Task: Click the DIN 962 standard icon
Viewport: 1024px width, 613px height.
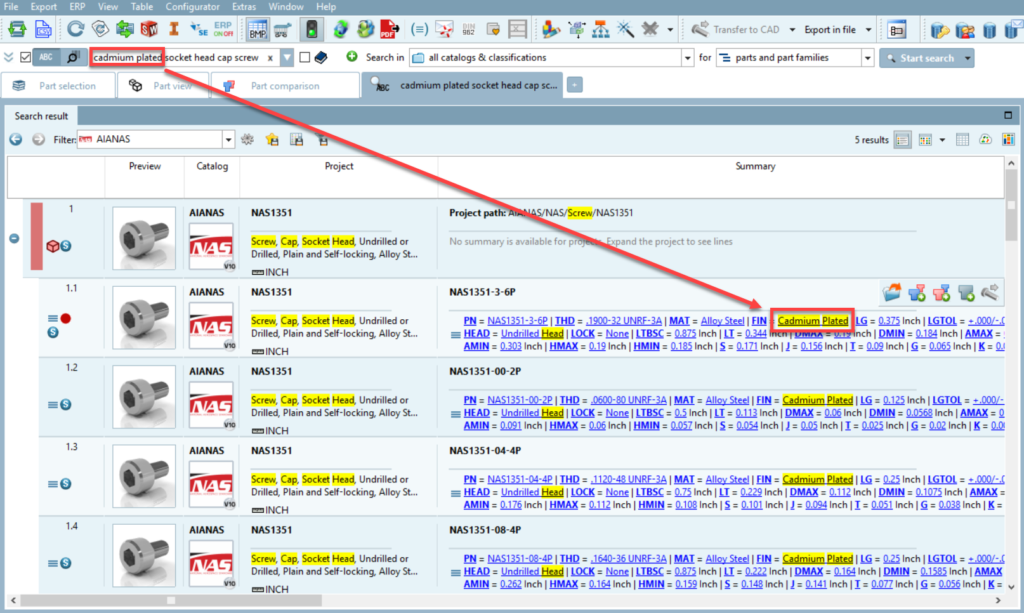Action: pos(468,29)
